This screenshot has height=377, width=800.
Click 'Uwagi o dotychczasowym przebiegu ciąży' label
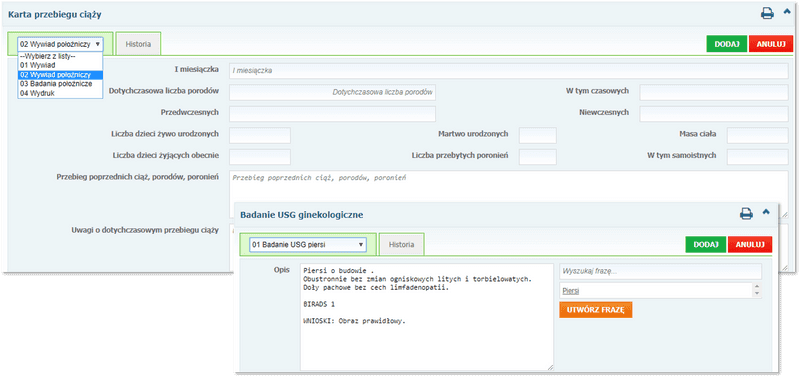(x=145, y=230)
